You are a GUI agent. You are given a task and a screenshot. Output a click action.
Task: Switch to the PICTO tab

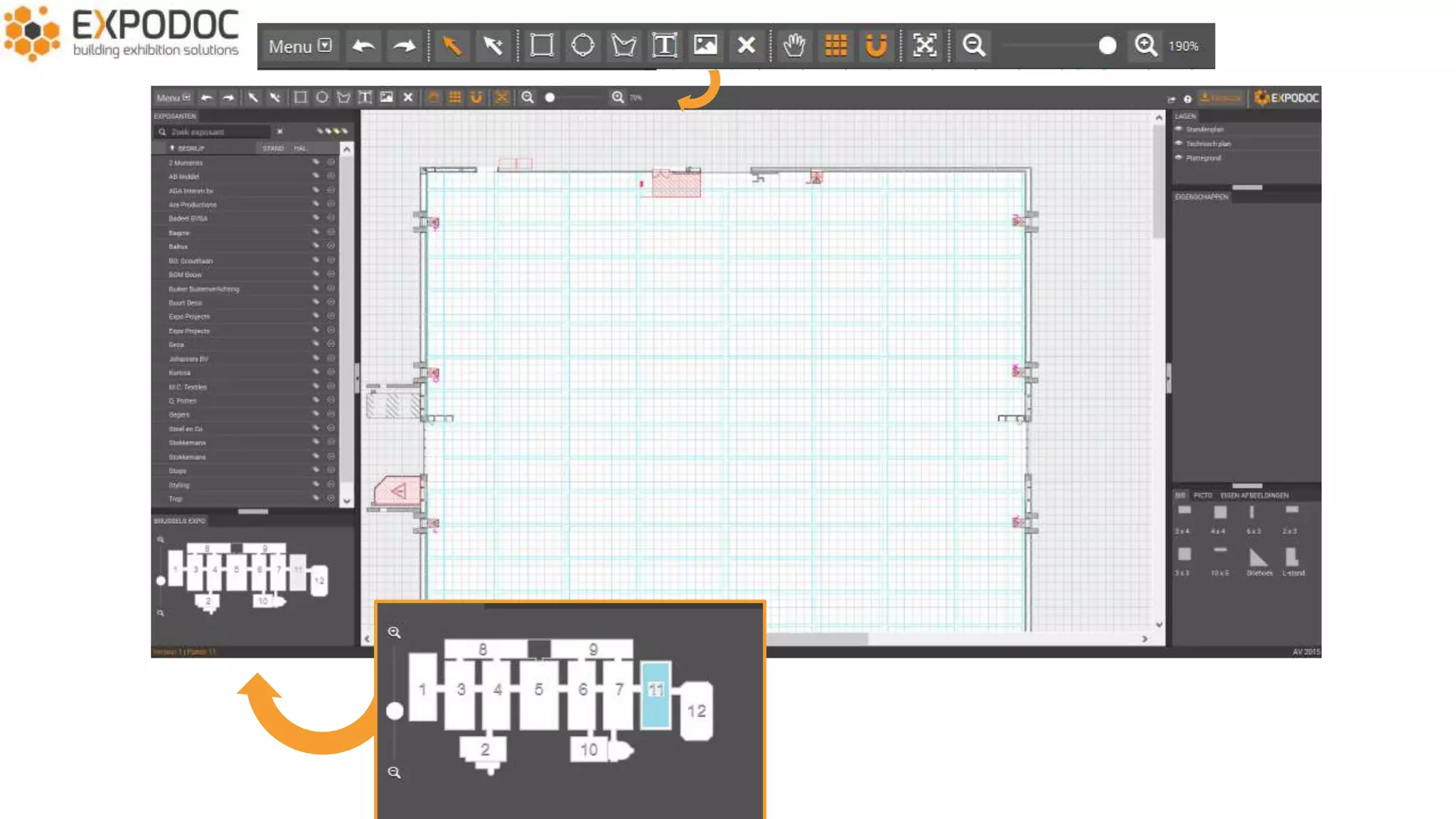pyautogui.click(x=1202, y=496)
